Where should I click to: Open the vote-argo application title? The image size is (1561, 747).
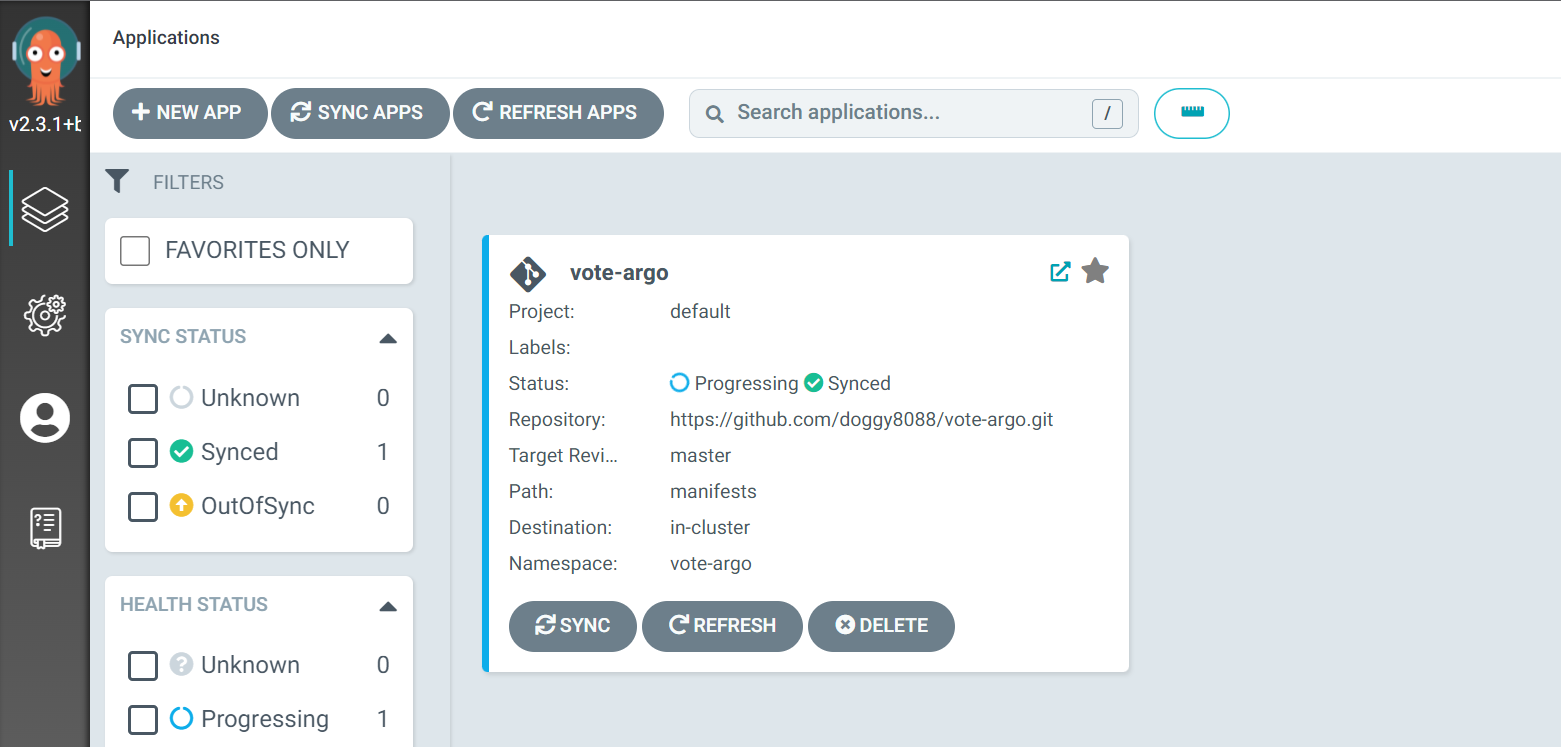[619, 272]
